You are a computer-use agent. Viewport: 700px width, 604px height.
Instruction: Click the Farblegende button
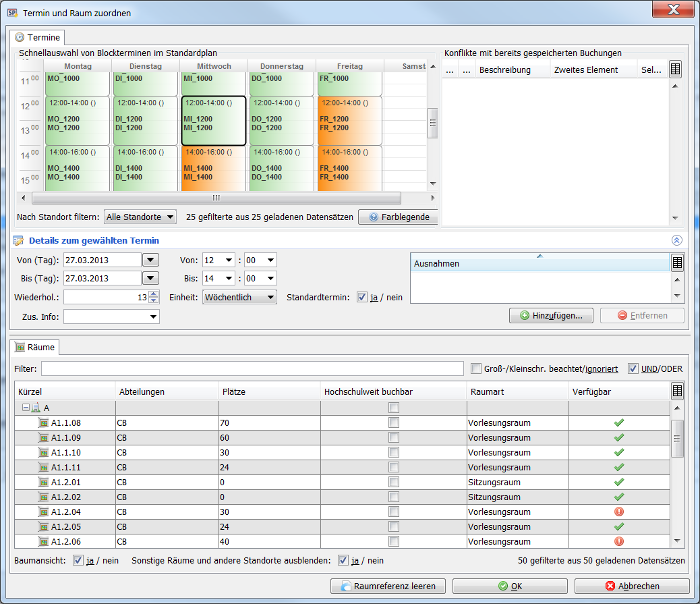pyautogui.click(x=398, y=217)
